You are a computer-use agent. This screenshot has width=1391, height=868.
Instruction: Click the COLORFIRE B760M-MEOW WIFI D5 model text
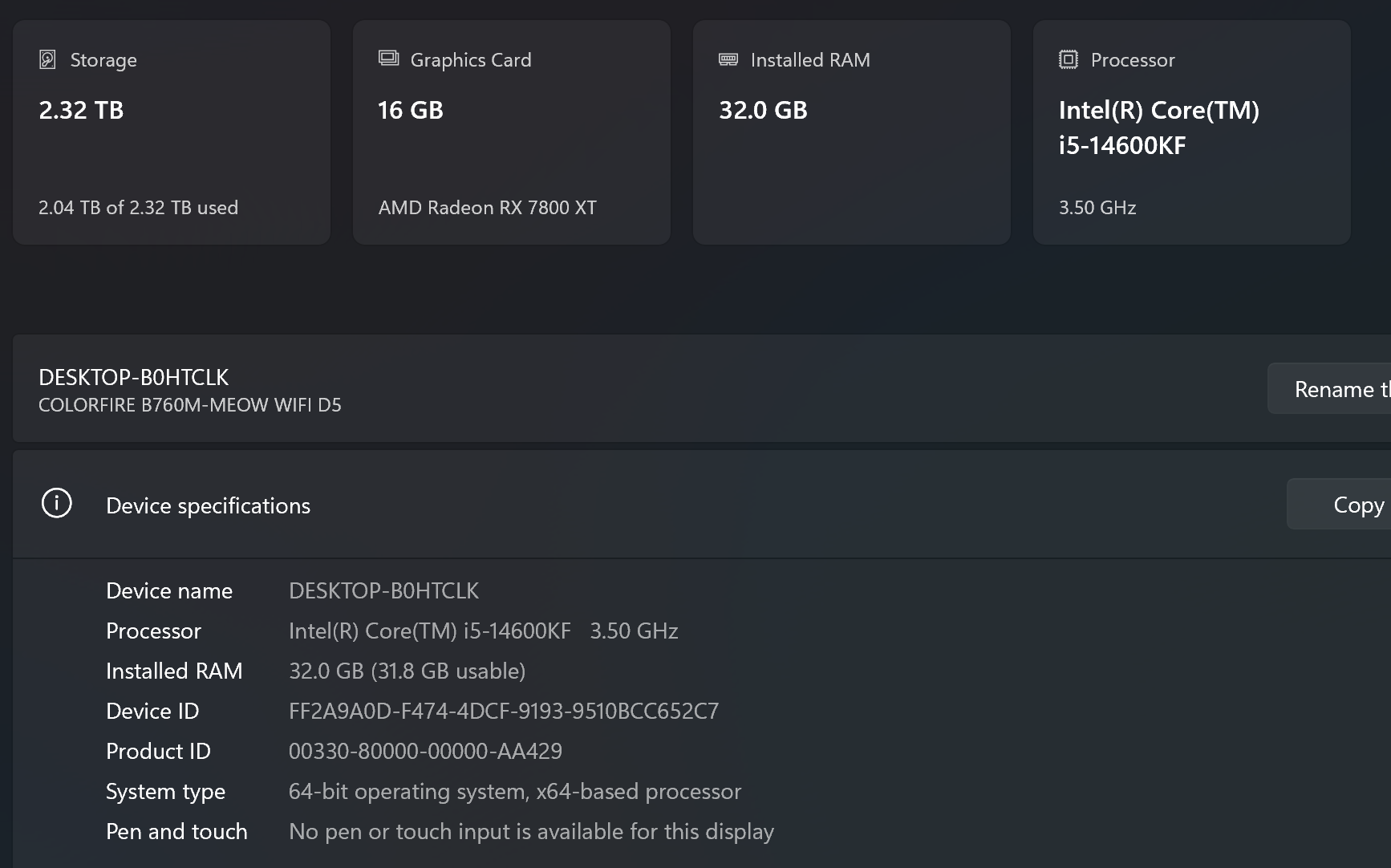(189, 405)
